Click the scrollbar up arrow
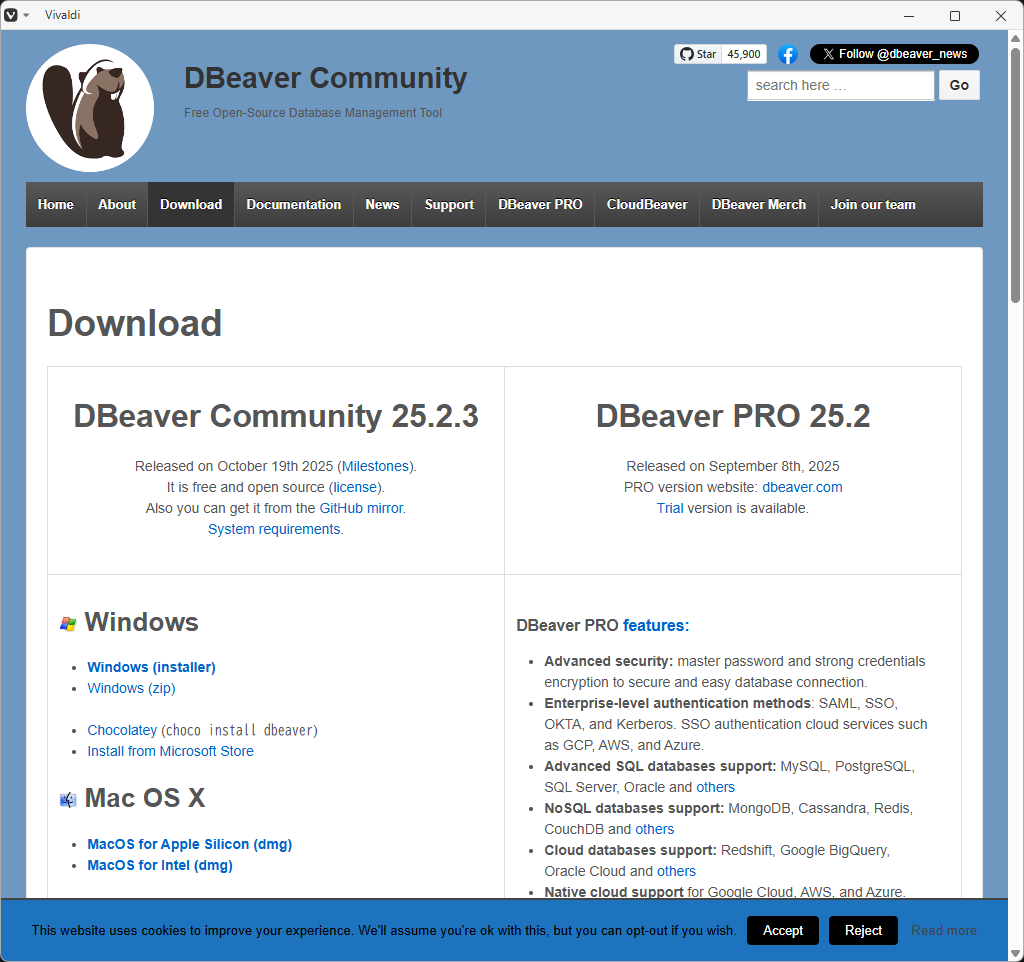Screen dimensions: 1024x962 point(1016,38)
